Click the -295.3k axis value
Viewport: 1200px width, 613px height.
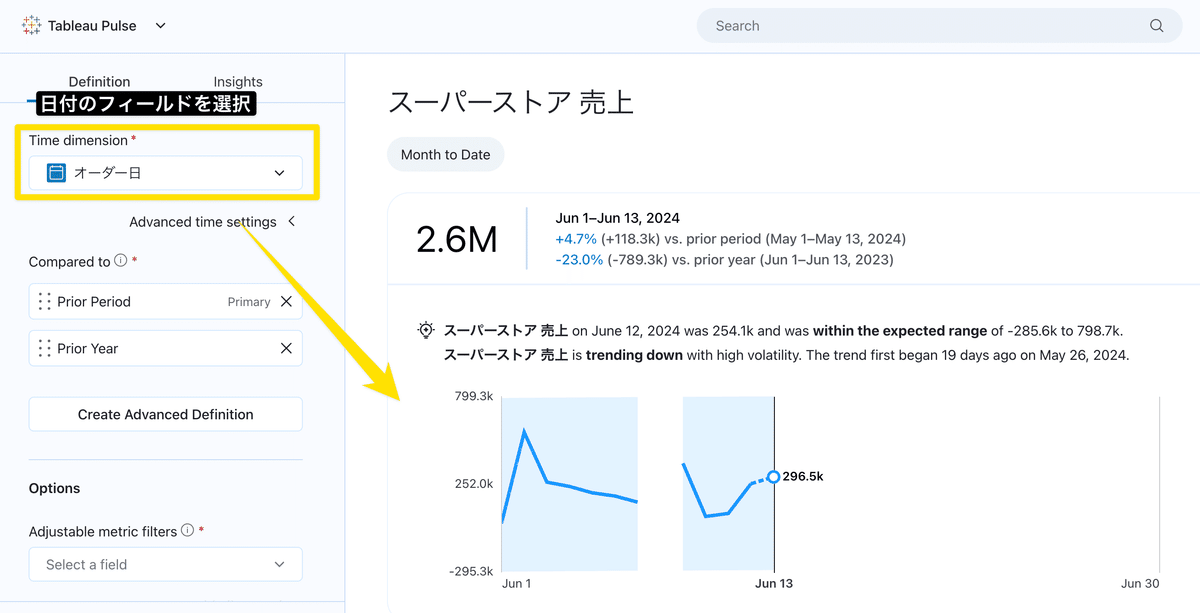(x=472, y=571)
